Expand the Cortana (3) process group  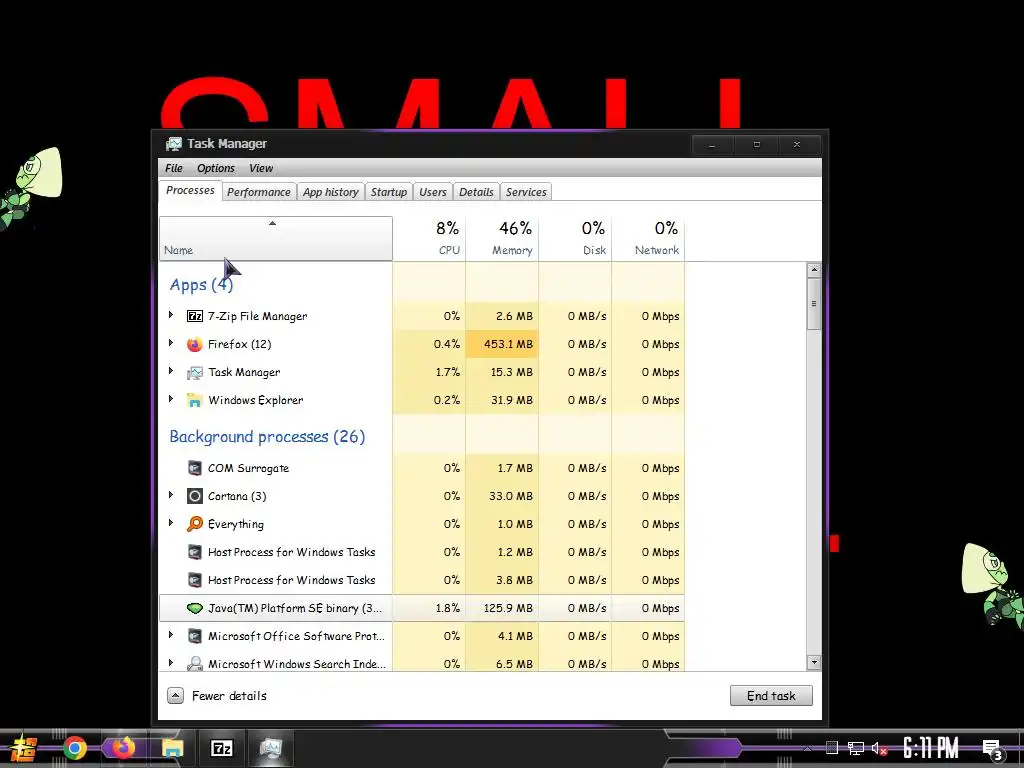[x=171, y=495]
